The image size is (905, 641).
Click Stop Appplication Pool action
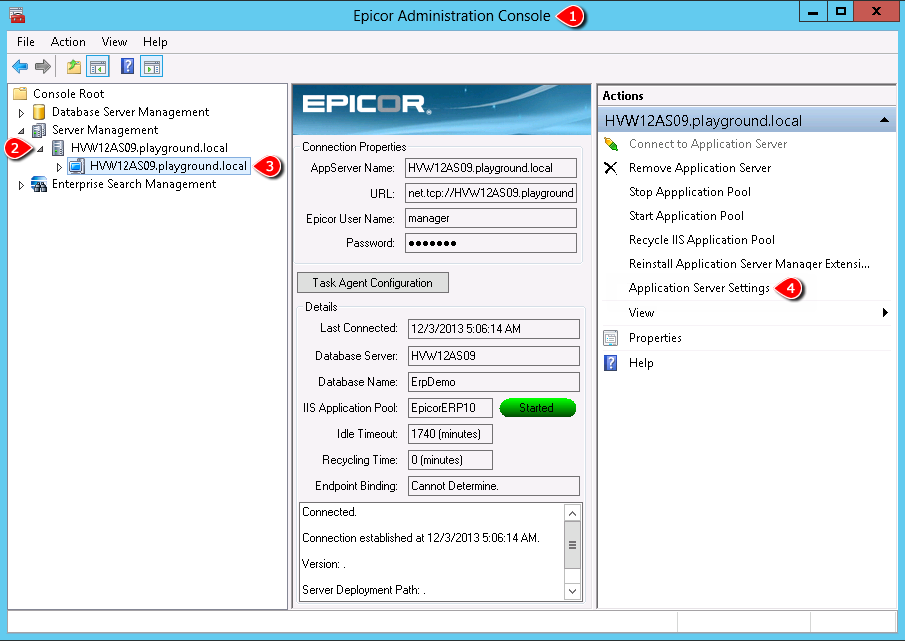[690, 192]
